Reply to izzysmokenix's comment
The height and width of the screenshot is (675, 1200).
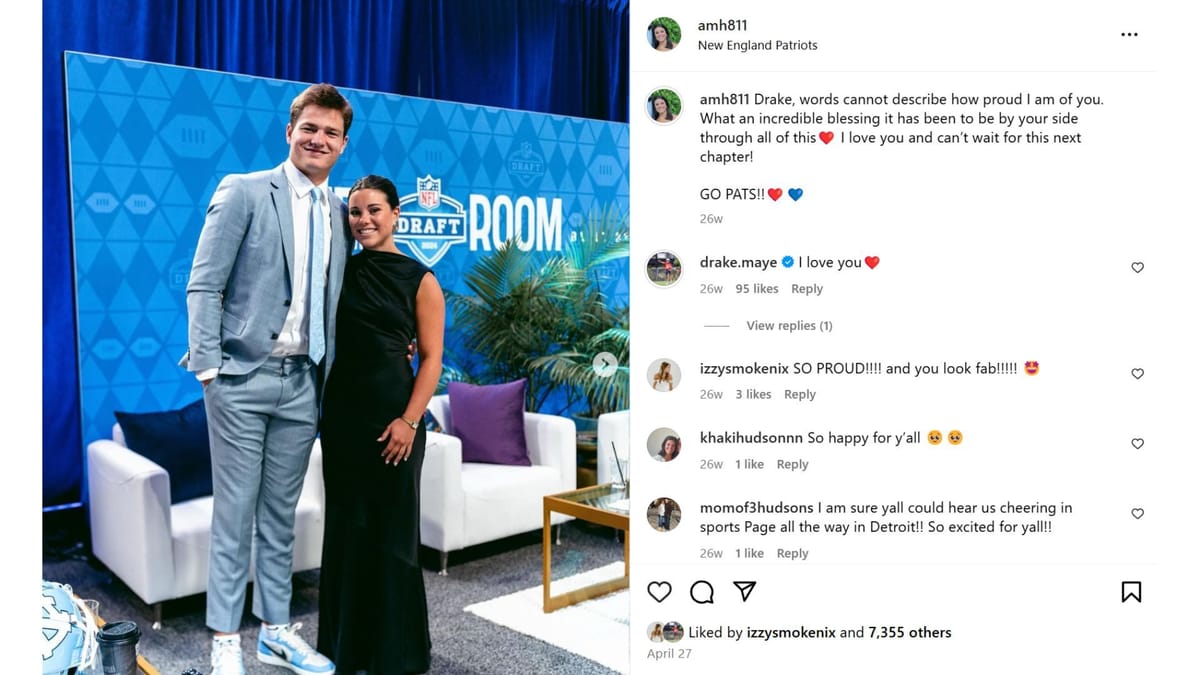(800, 395)
